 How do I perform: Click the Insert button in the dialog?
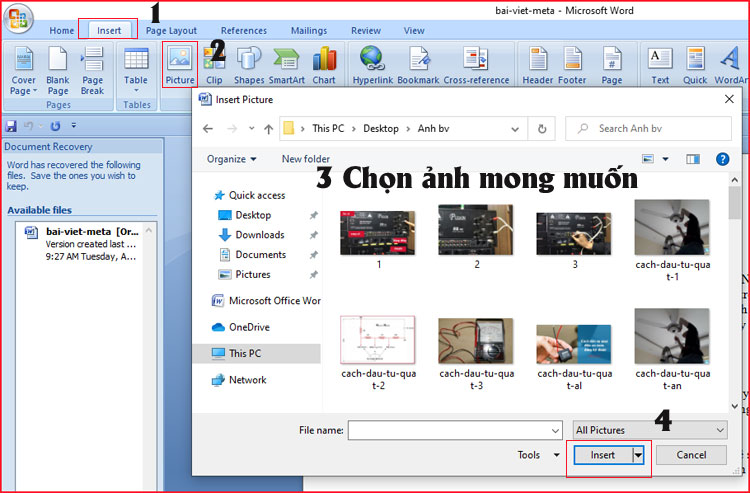click(603, 455)
